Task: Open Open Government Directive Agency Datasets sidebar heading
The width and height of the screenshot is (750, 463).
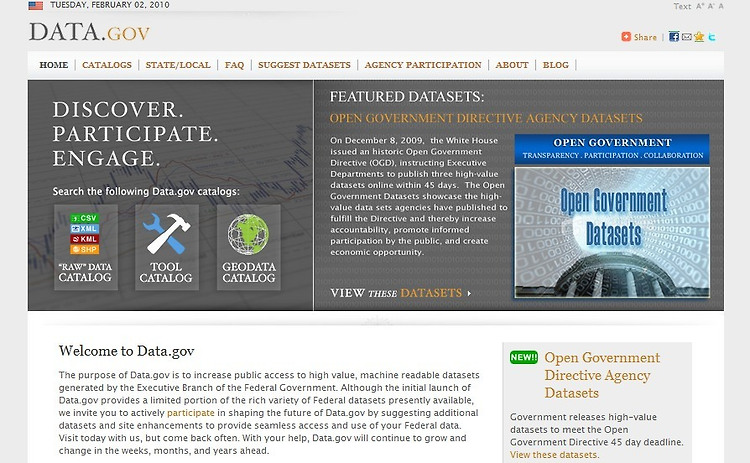Action: (x=602, y=375)
